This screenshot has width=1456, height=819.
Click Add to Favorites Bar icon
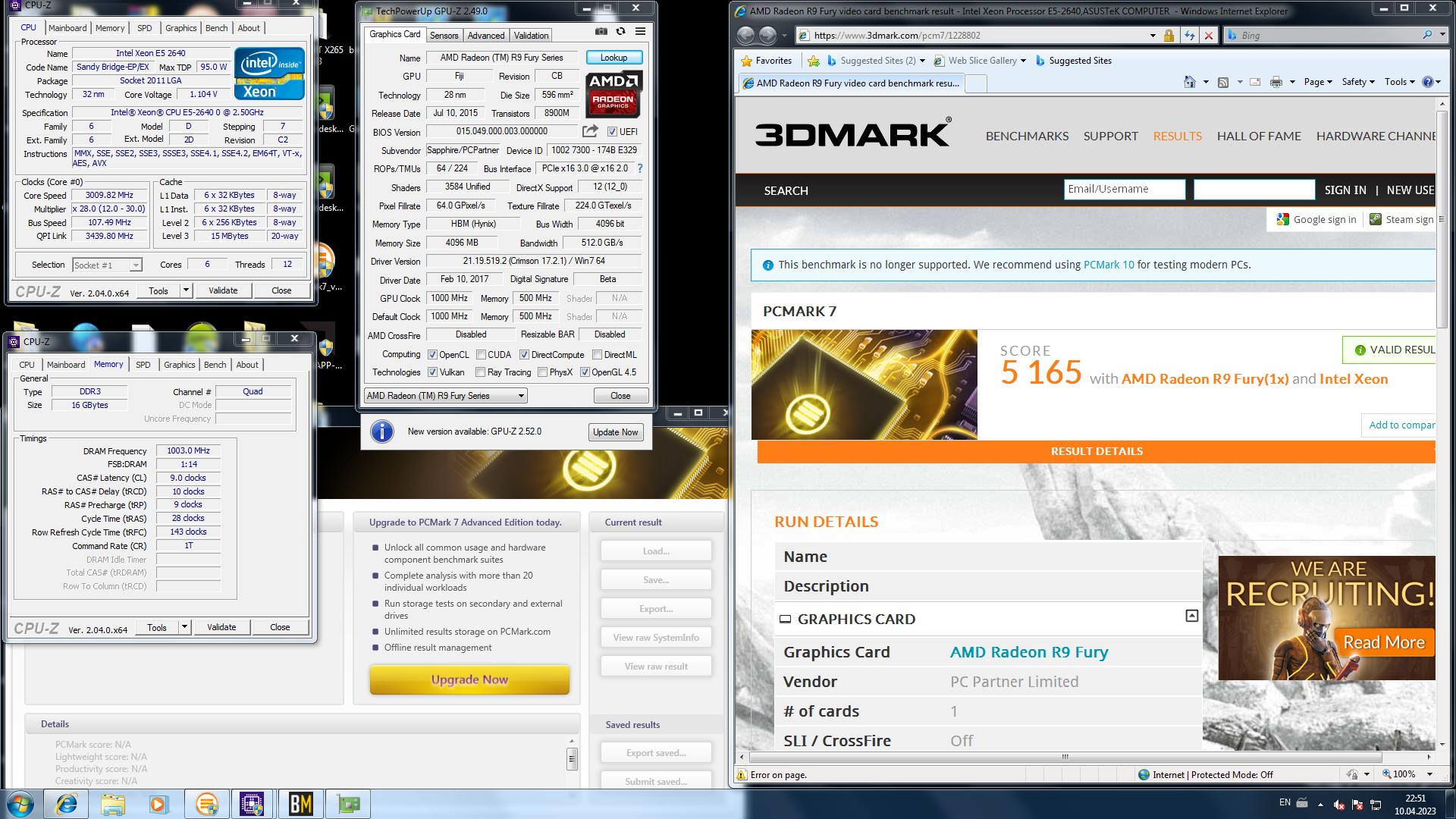pos(814,61)
